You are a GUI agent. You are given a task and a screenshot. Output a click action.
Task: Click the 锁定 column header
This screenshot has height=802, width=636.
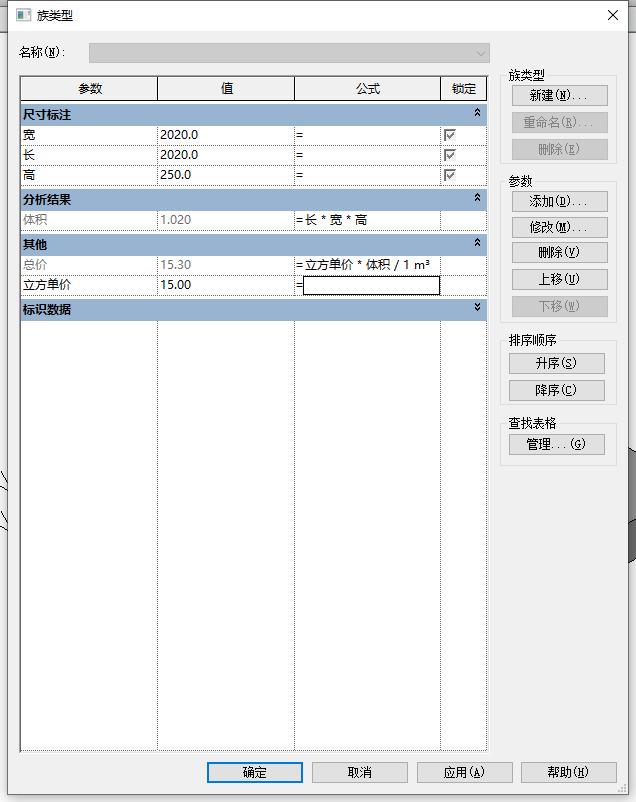(x=464, y=89)
